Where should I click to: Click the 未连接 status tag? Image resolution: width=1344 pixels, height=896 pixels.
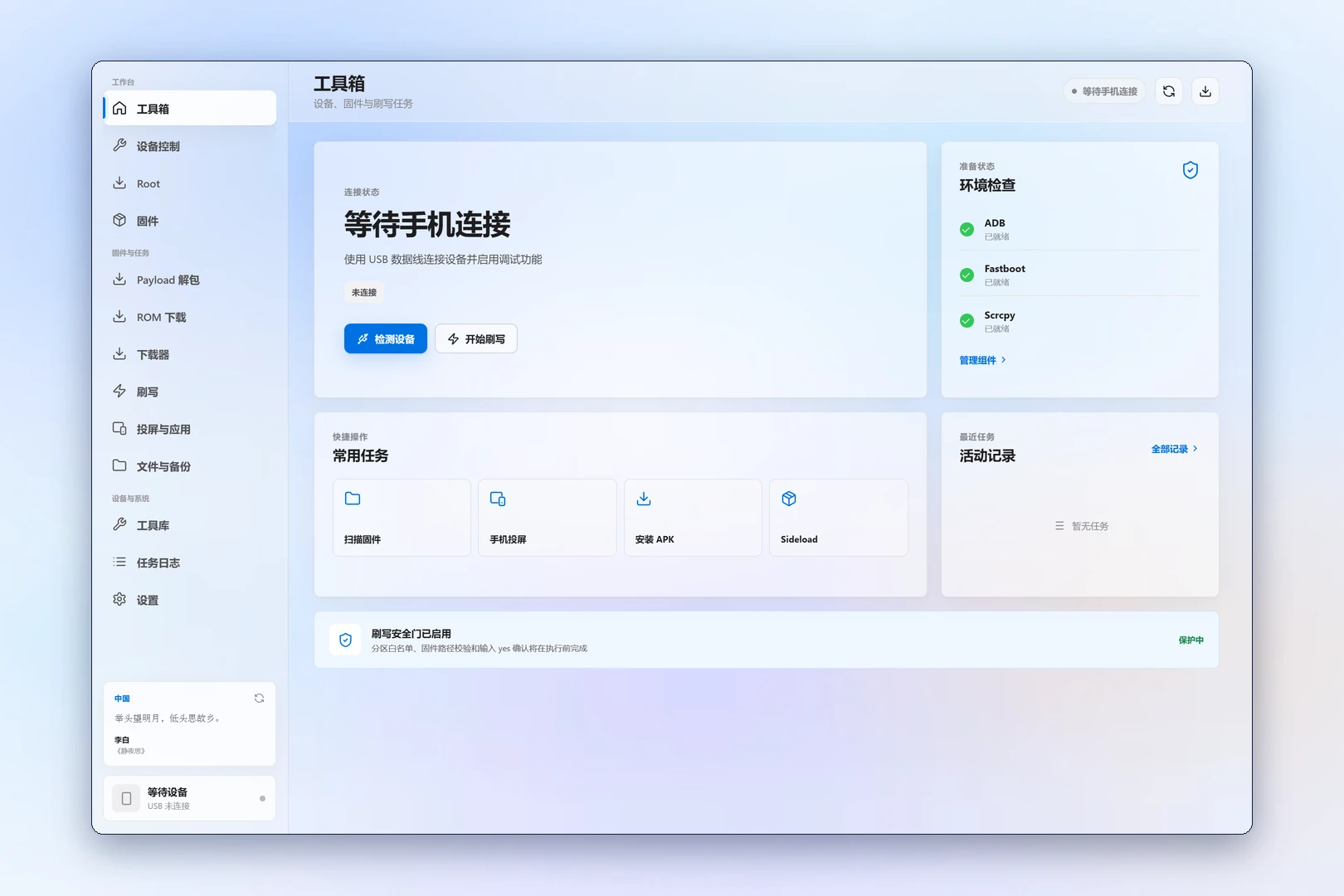(364, 292)
